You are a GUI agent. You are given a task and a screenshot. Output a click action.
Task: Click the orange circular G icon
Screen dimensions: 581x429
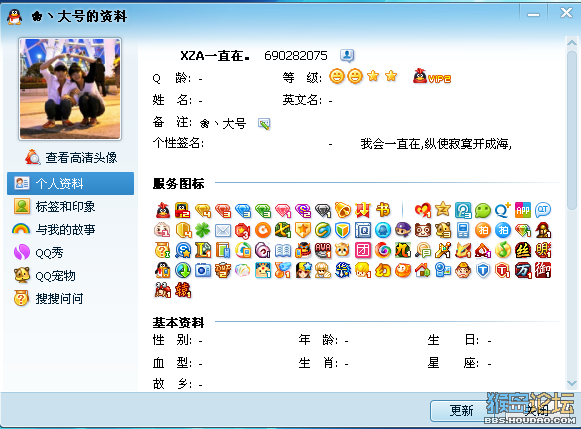(x=263, y=230)
